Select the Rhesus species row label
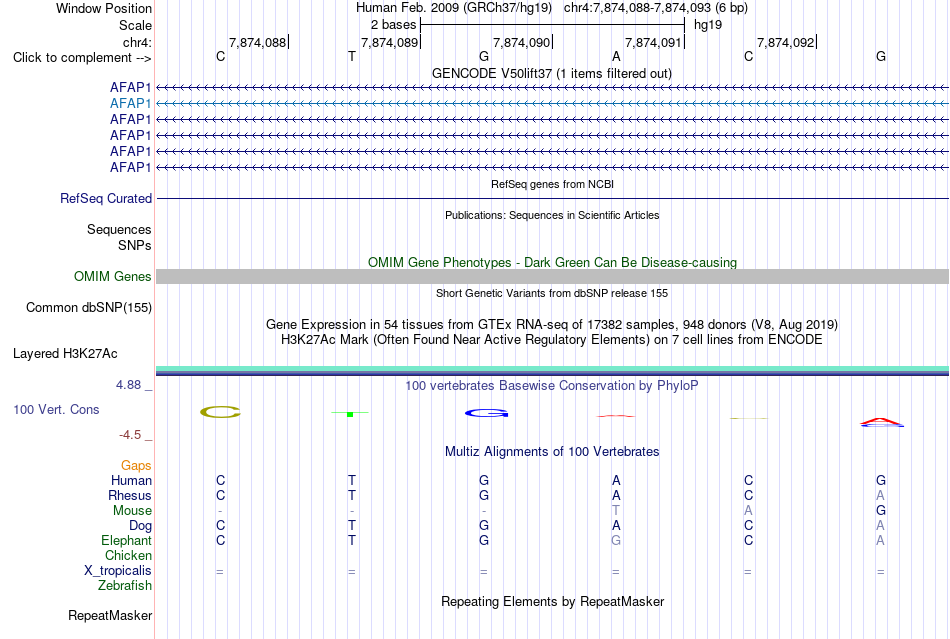 coord(130,495)
